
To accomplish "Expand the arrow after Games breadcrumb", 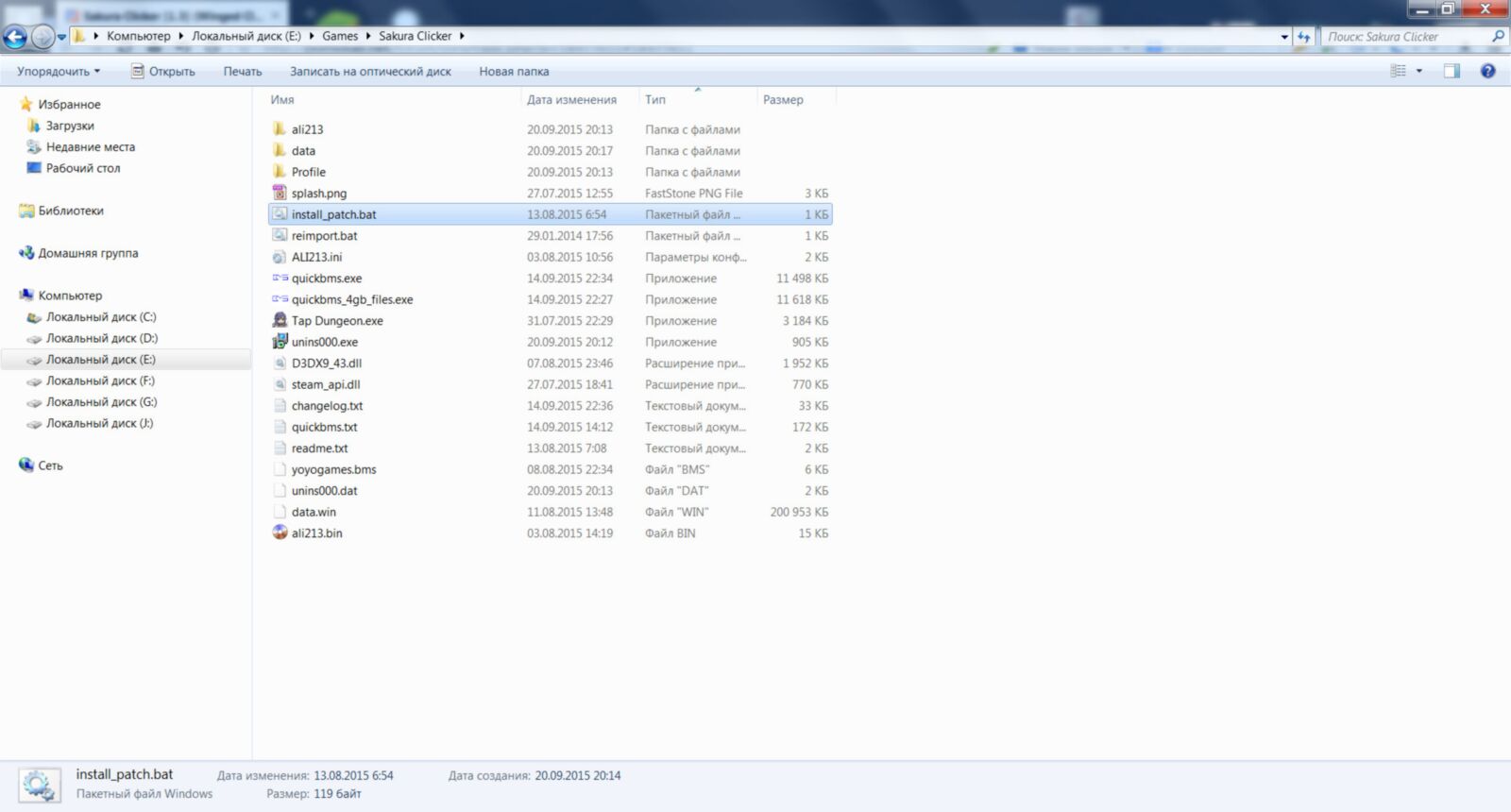I will click(368, 36).
